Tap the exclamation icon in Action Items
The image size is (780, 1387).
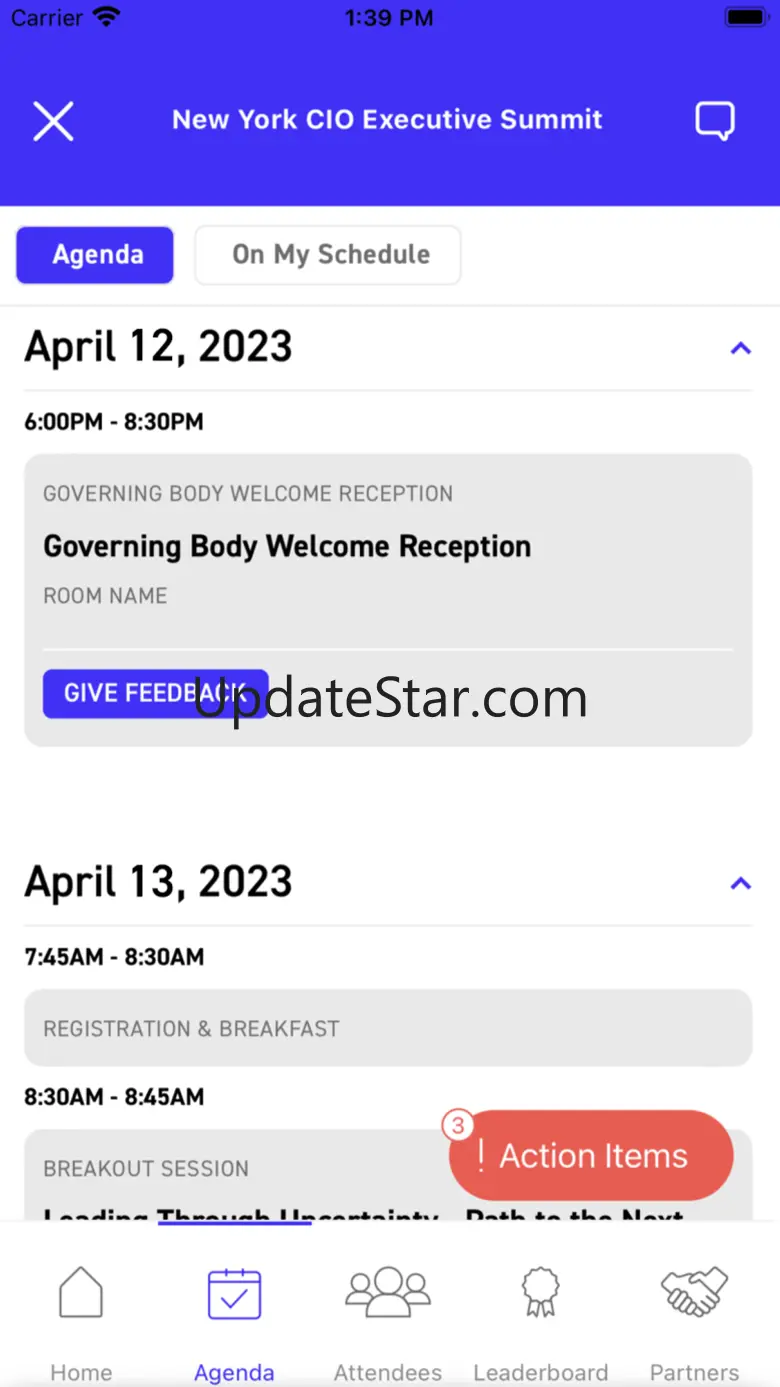pyautogui.click(x=481, y=1156)
